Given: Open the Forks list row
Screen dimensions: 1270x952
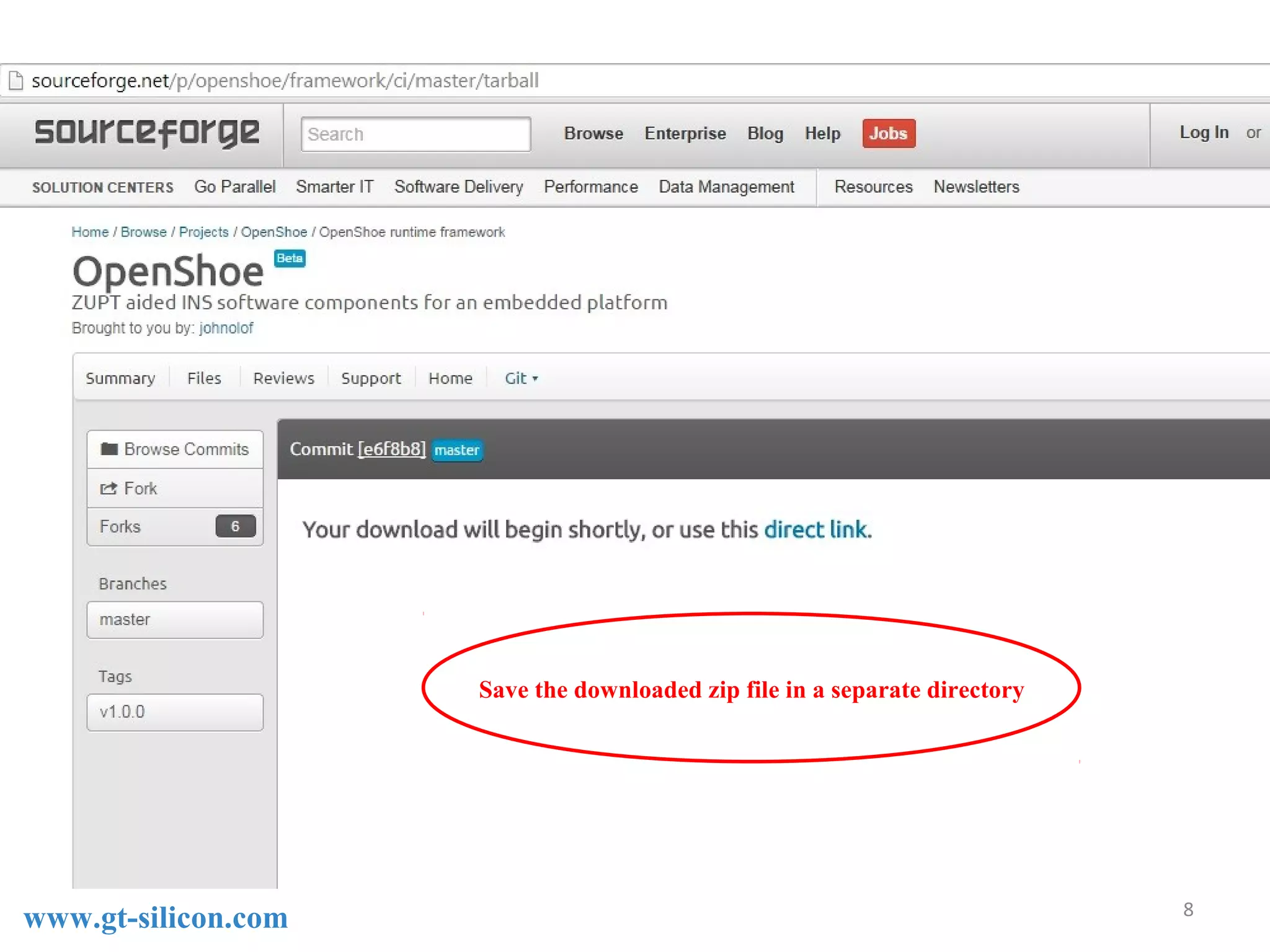Looking at the screenshot, I should pos(175,527).
